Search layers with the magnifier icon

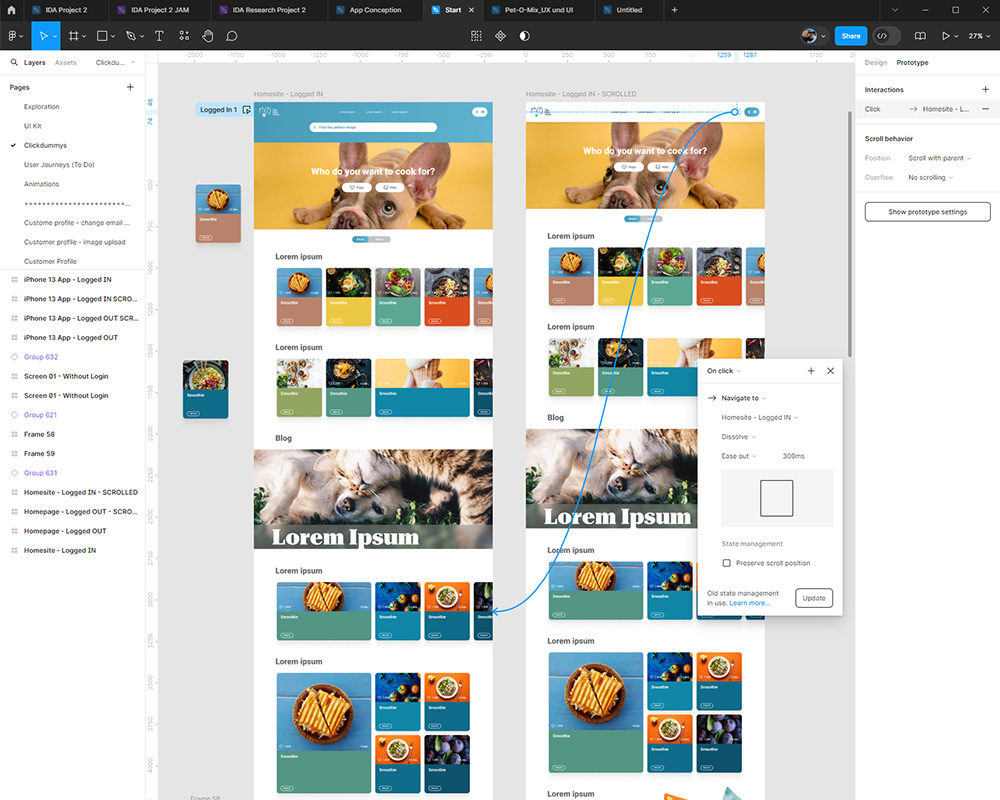tap(14, 63)
